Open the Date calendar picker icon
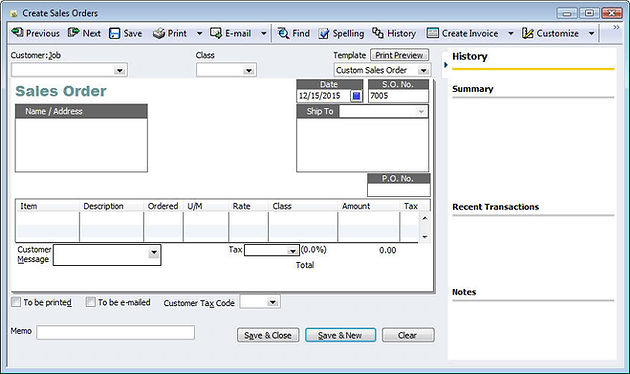 [x=356, y=96]
